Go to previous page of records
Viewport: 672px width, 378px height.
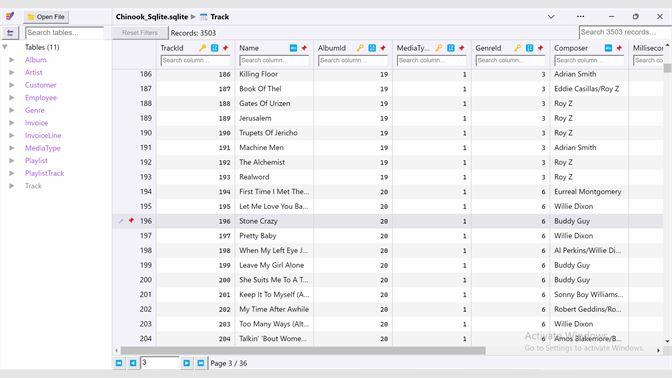pos(133,363)
